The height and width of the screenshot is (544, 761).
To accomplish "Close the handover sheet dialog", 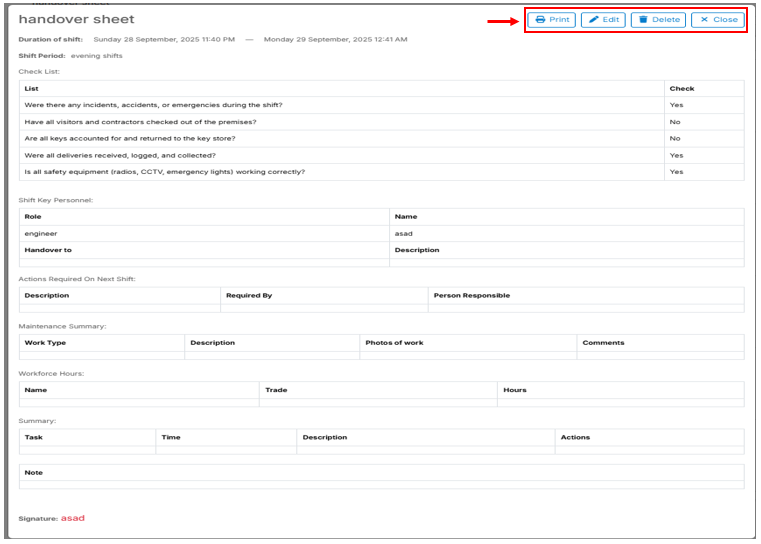I will [717, 20].
